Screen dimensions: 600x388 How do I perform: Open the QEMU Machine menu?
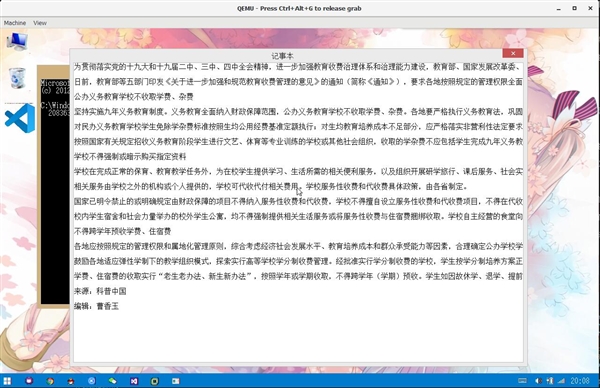pos(15,23)
